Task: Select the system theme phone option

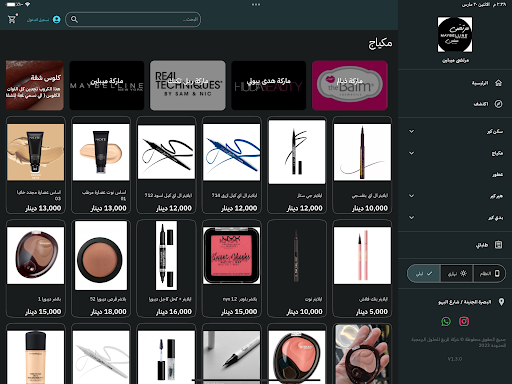Action: (489, 274)
